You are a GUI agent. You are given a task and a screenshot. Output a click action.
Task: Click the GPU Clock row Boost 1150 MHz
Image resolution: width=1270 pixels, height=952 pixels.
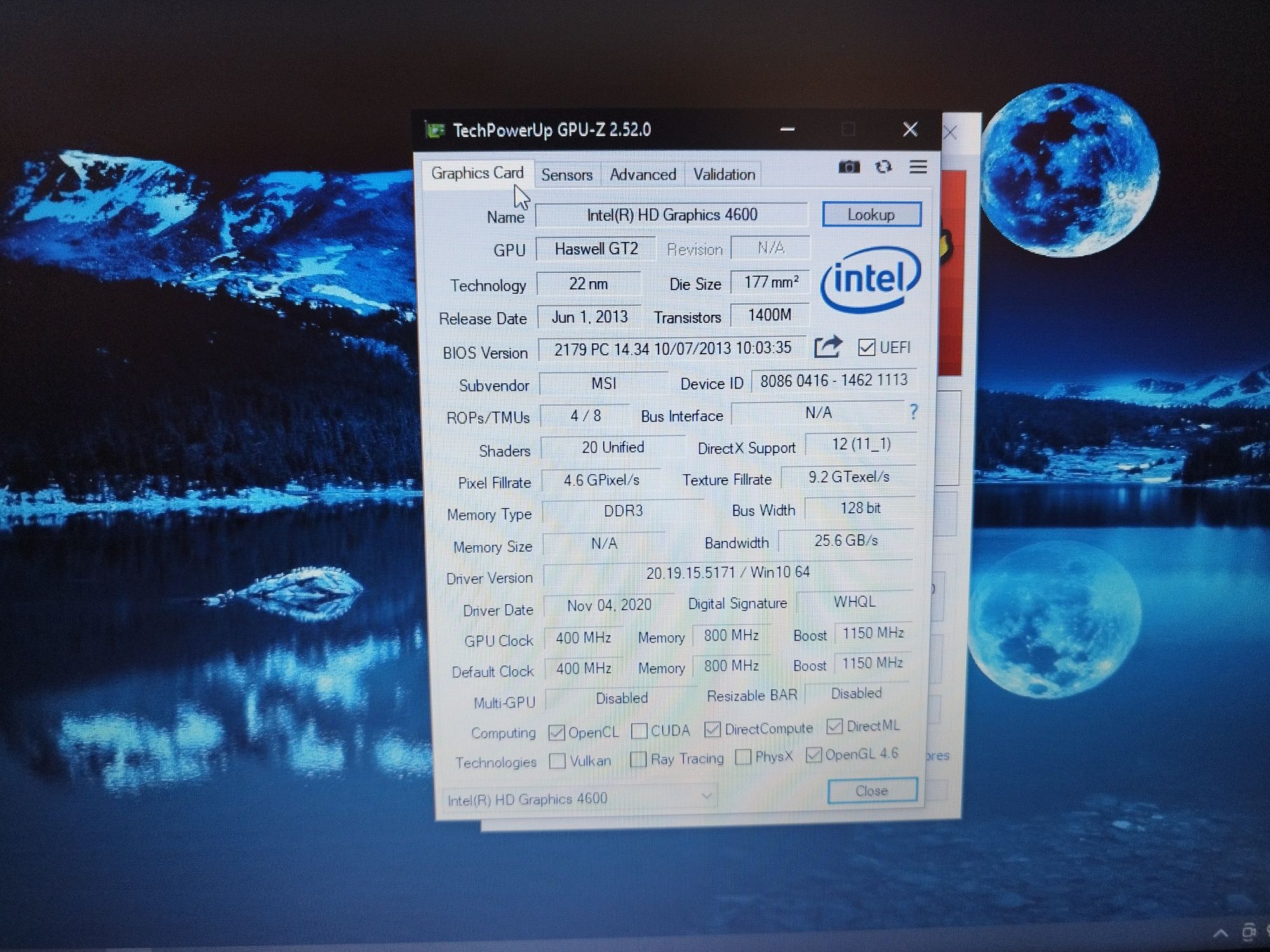(x=872, y=633)
